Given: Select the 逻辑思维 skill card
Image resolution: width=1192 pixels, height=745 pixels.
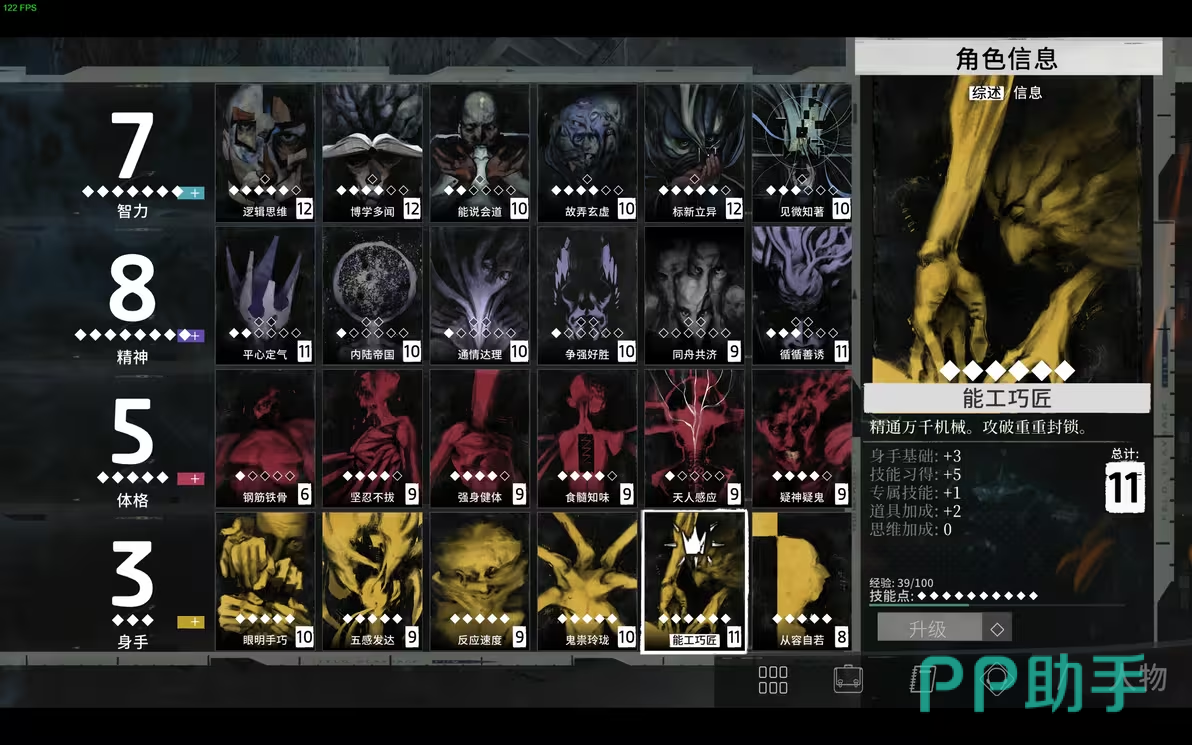Looking at the screenshot, I should pyautogui.click(x=265, y=152).
